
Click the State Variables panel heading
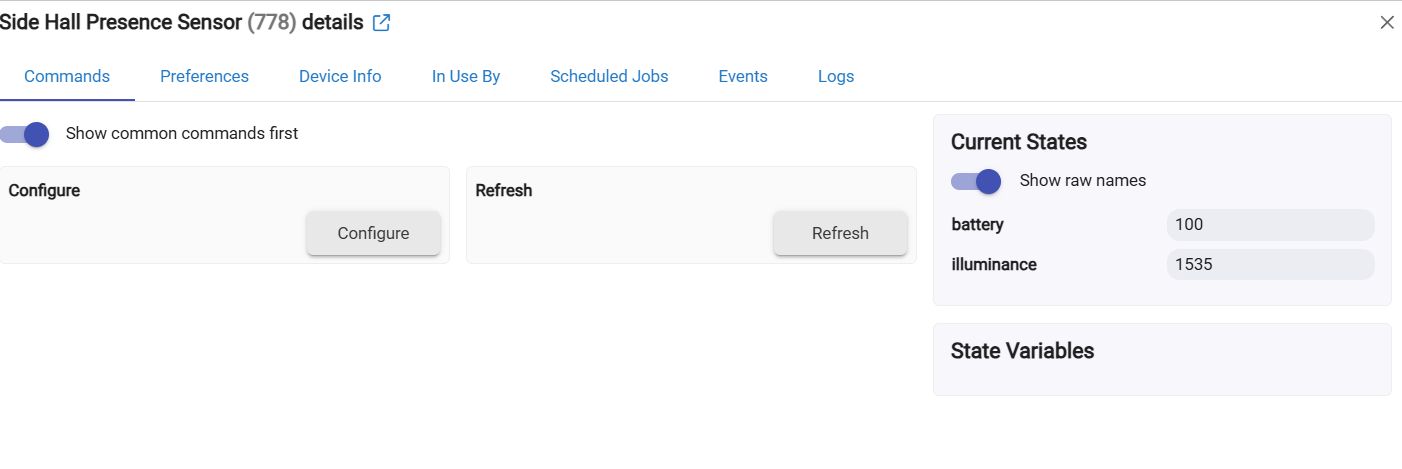(1022, 351)
